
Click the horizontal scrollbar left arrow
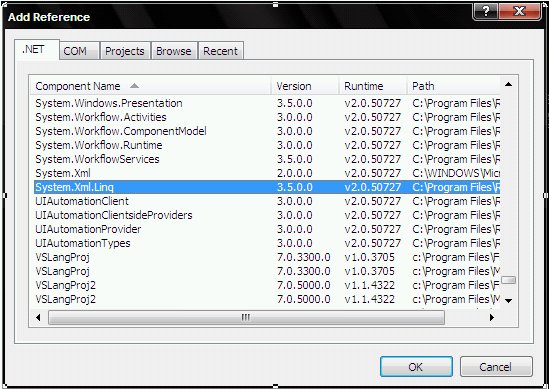click(38, 318)
